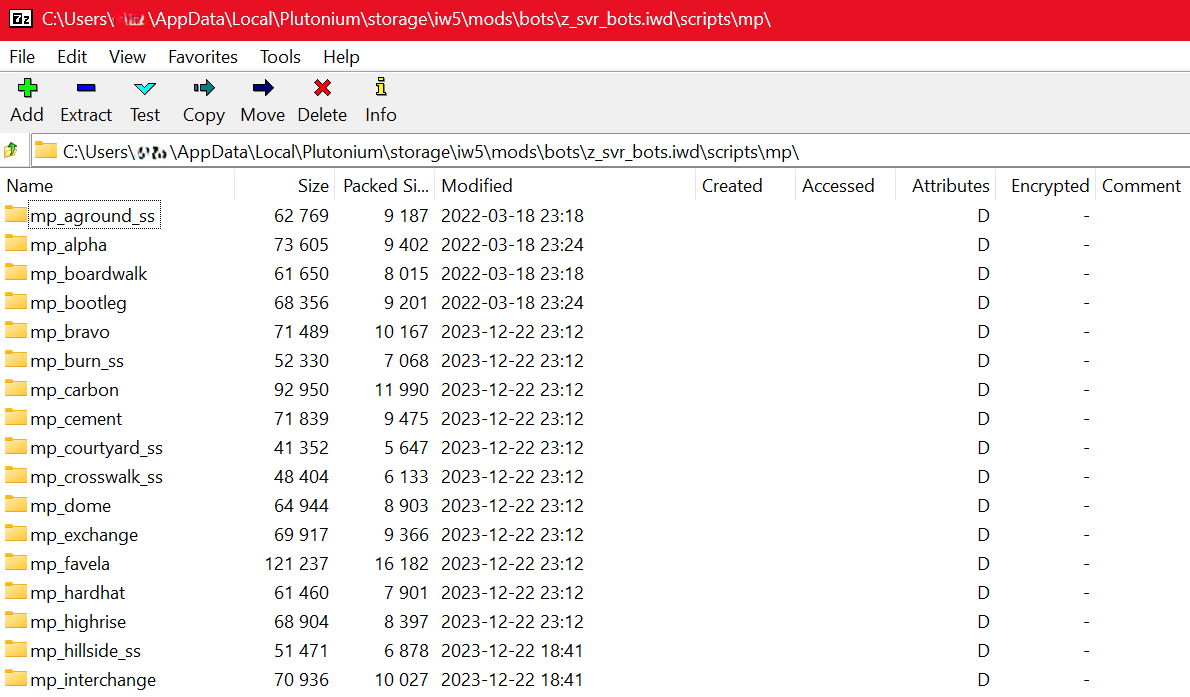
Task: Sort by the Attributes column header
Action: point(945,186)
